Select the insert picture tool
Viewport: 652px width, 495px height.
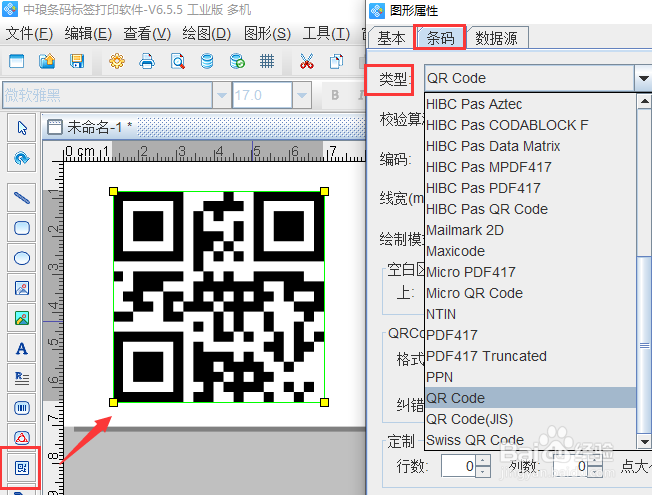(22, 288)
